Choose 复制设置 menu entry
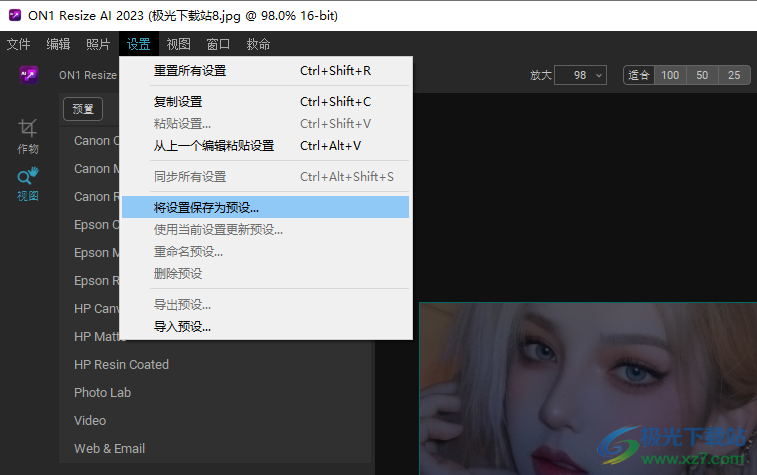757x475 pixels. click(266, 102)
